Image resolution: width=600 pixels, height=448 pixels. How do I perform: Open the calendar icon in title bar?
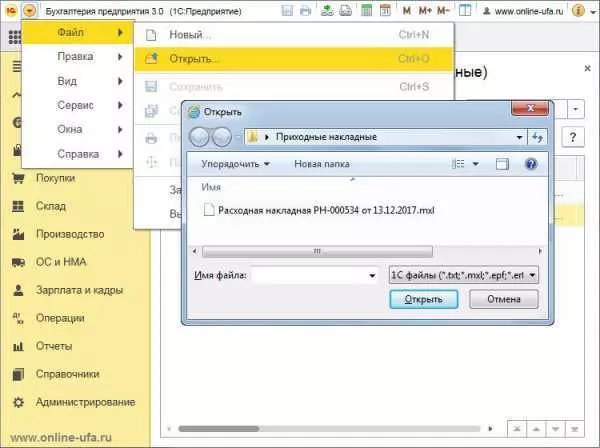(385, 10)
